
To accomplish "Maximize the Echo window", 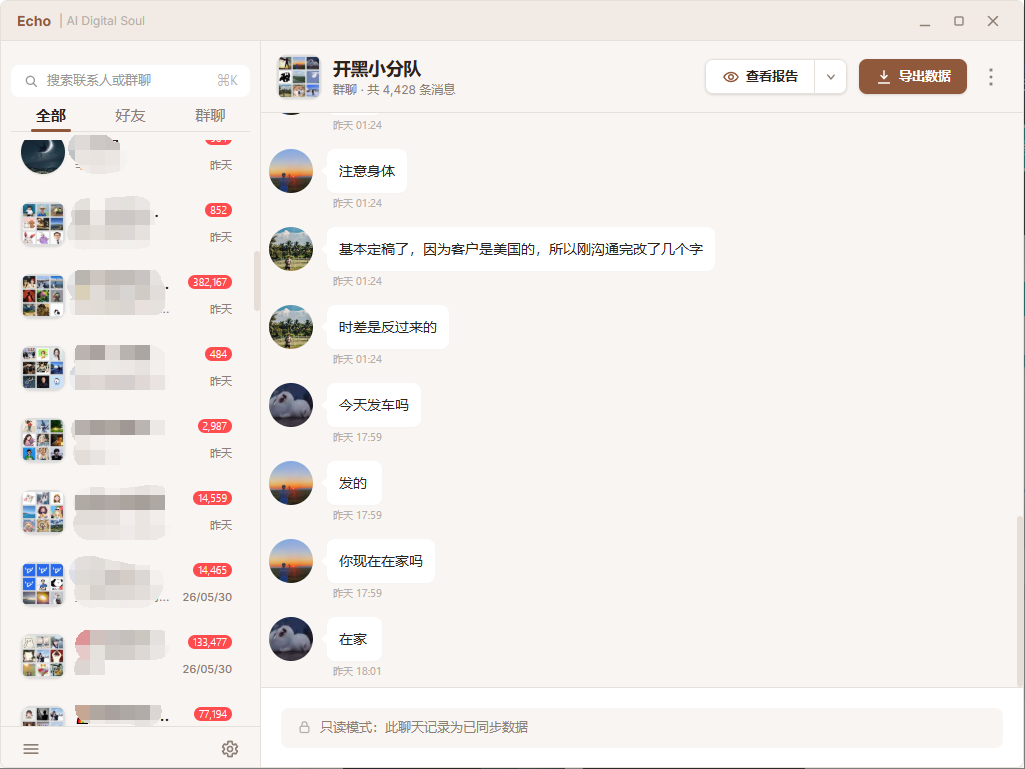I will (959, 22).
